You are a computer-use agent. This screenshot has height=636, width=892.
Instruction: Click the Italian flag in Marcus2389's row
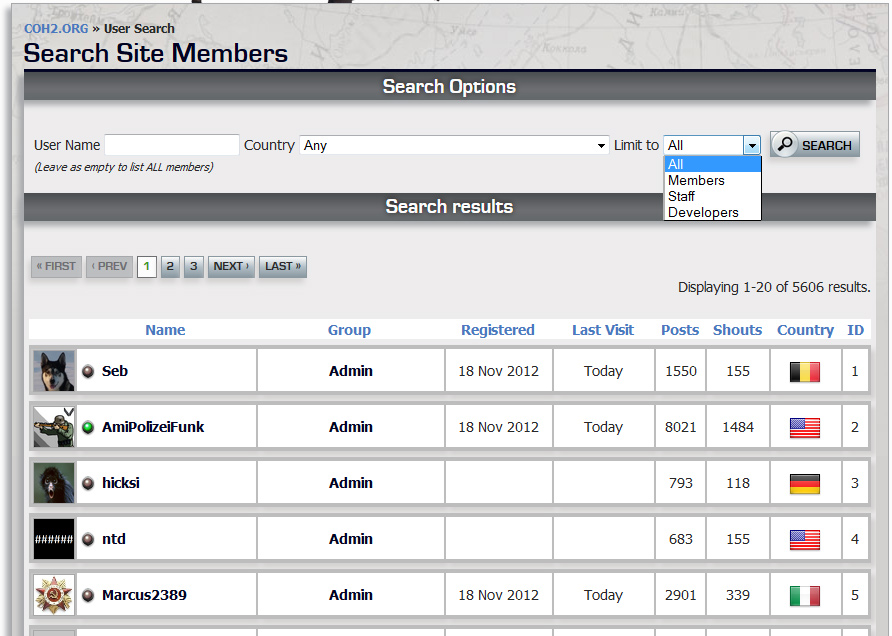click(x=804, y=595)
